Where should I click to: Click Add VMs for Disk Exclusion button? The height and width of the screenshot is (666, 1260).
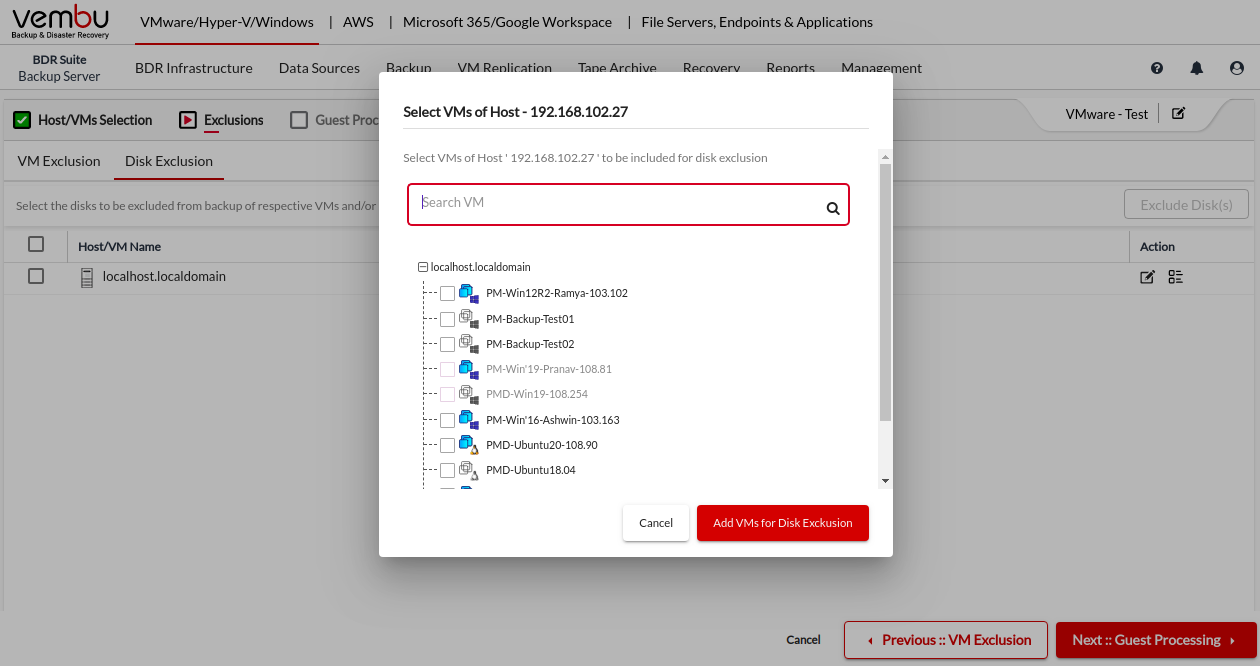782,523
